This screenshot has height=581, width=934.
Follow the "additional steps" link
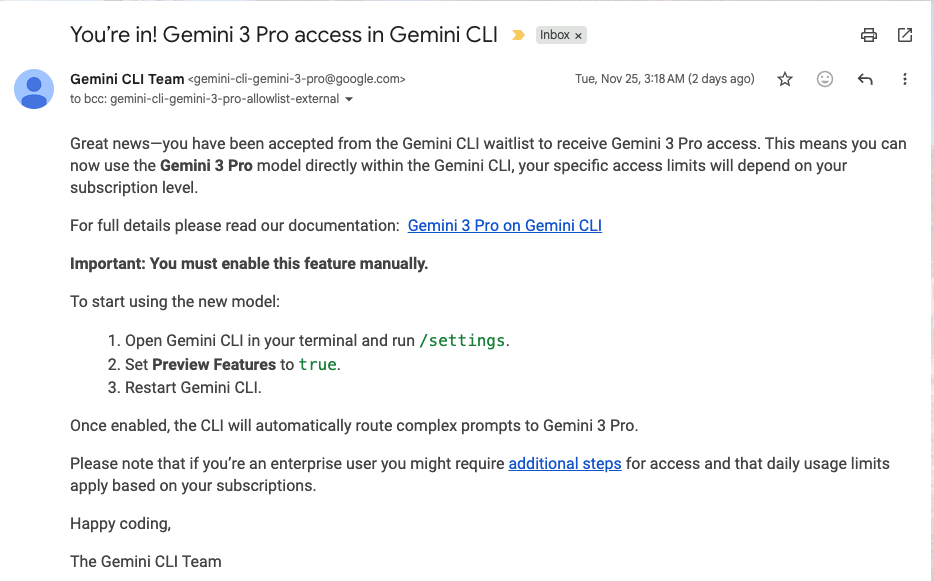(x=565, y=463)
